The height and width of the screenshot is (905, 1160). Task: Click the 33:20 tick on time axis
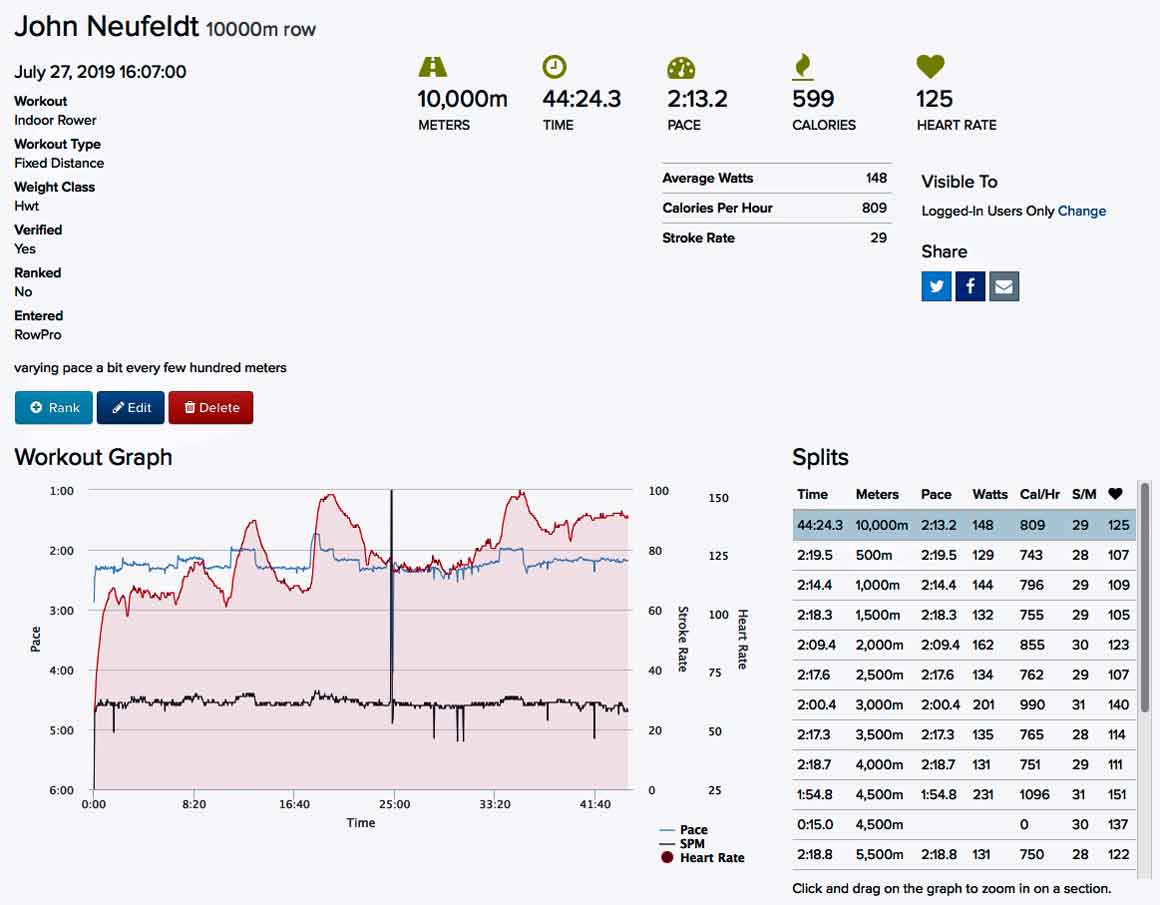click(x=495, y=804)
